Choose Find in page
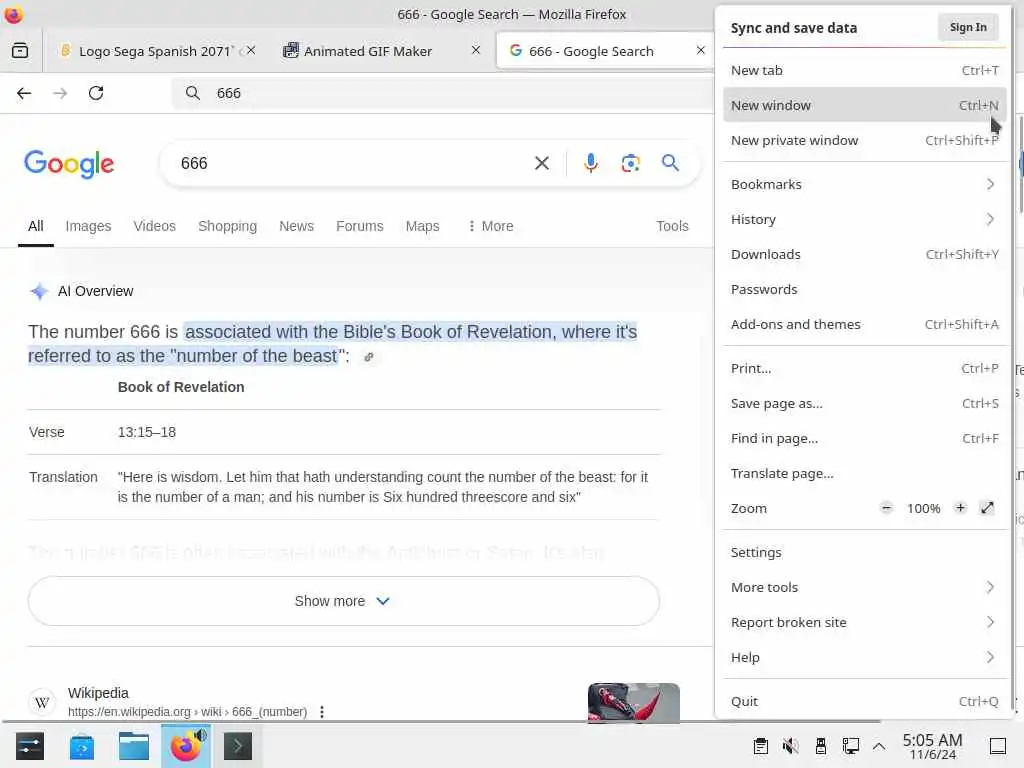The height and width of the screenshot is (768, 1024). click(x=864, y=439)
